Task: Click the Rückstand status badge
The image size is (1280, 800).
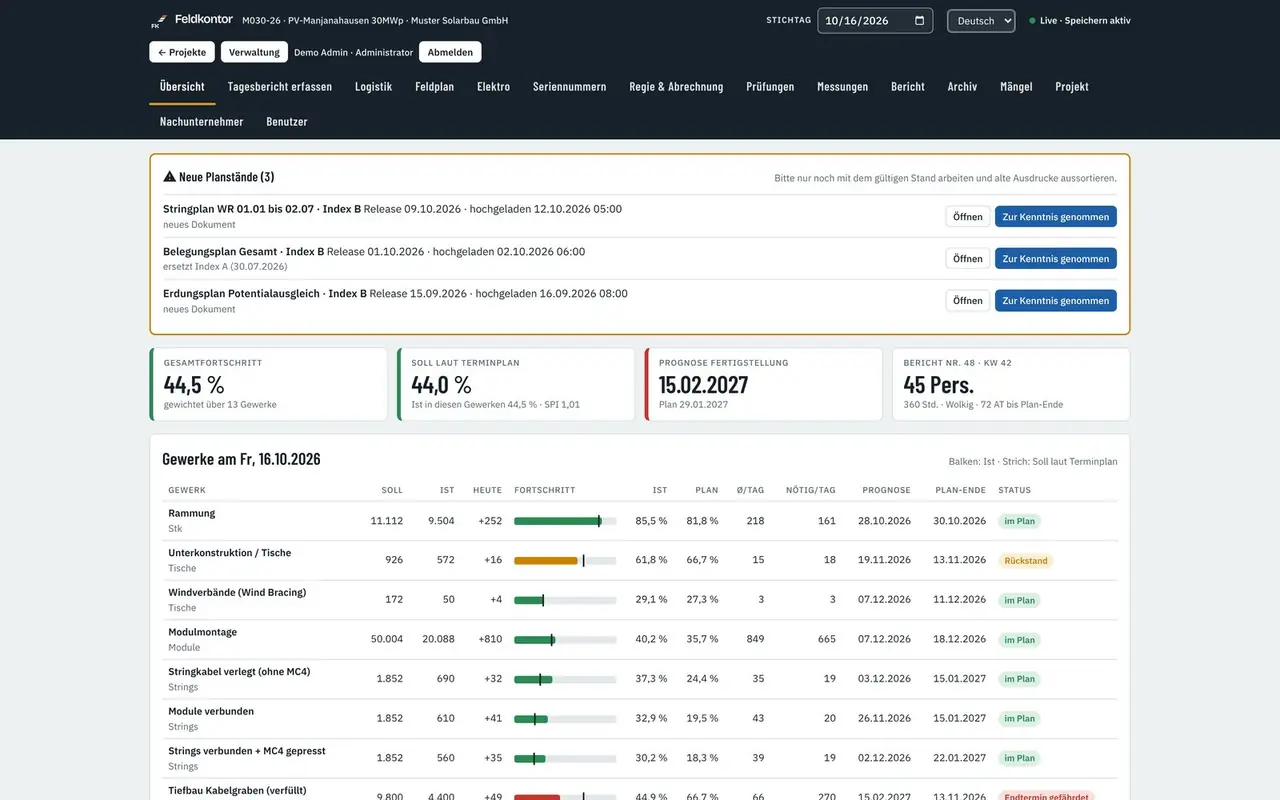Action: click(x=1026, y=561)
